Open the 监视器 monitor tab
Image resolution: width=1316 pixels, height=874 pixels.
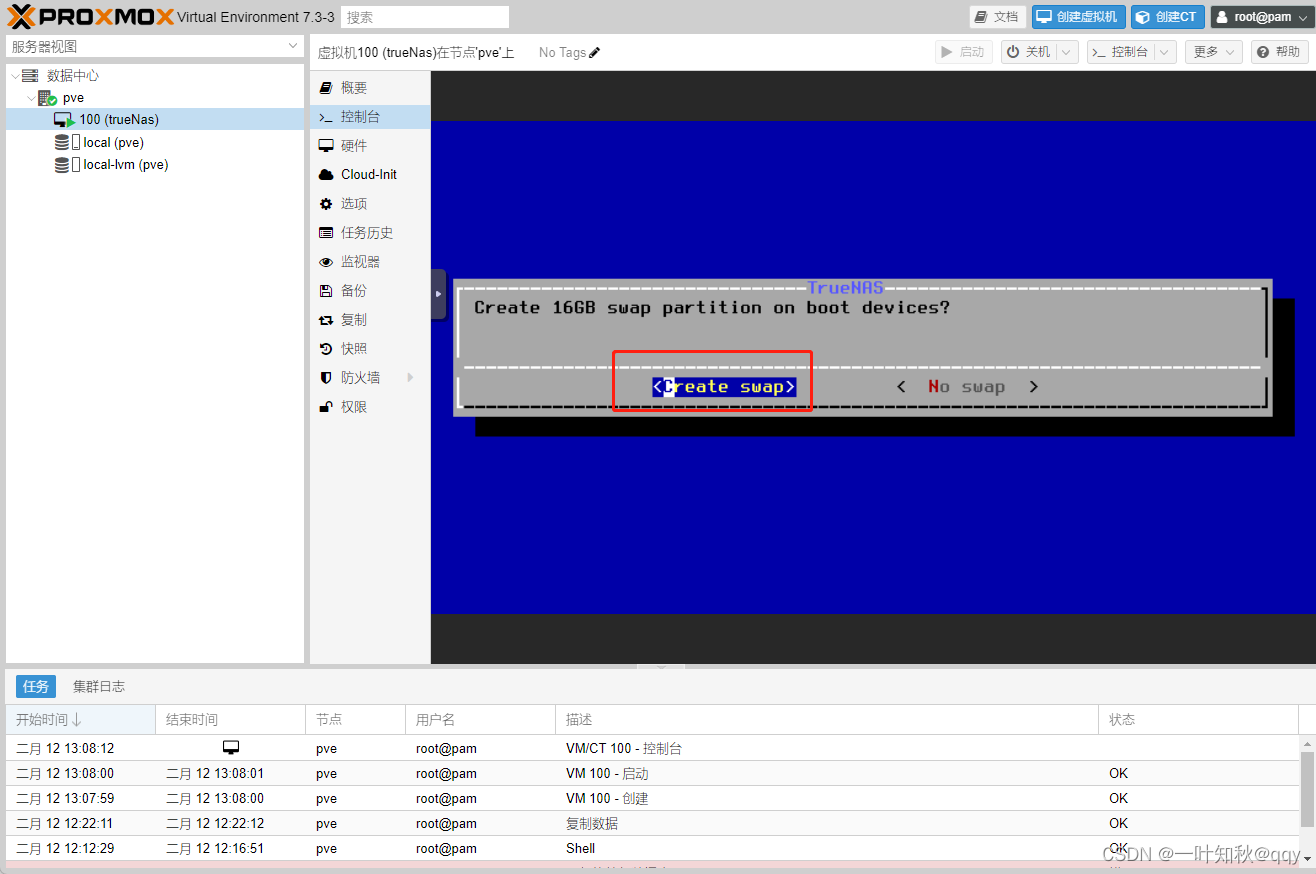(x=370, y=262)
